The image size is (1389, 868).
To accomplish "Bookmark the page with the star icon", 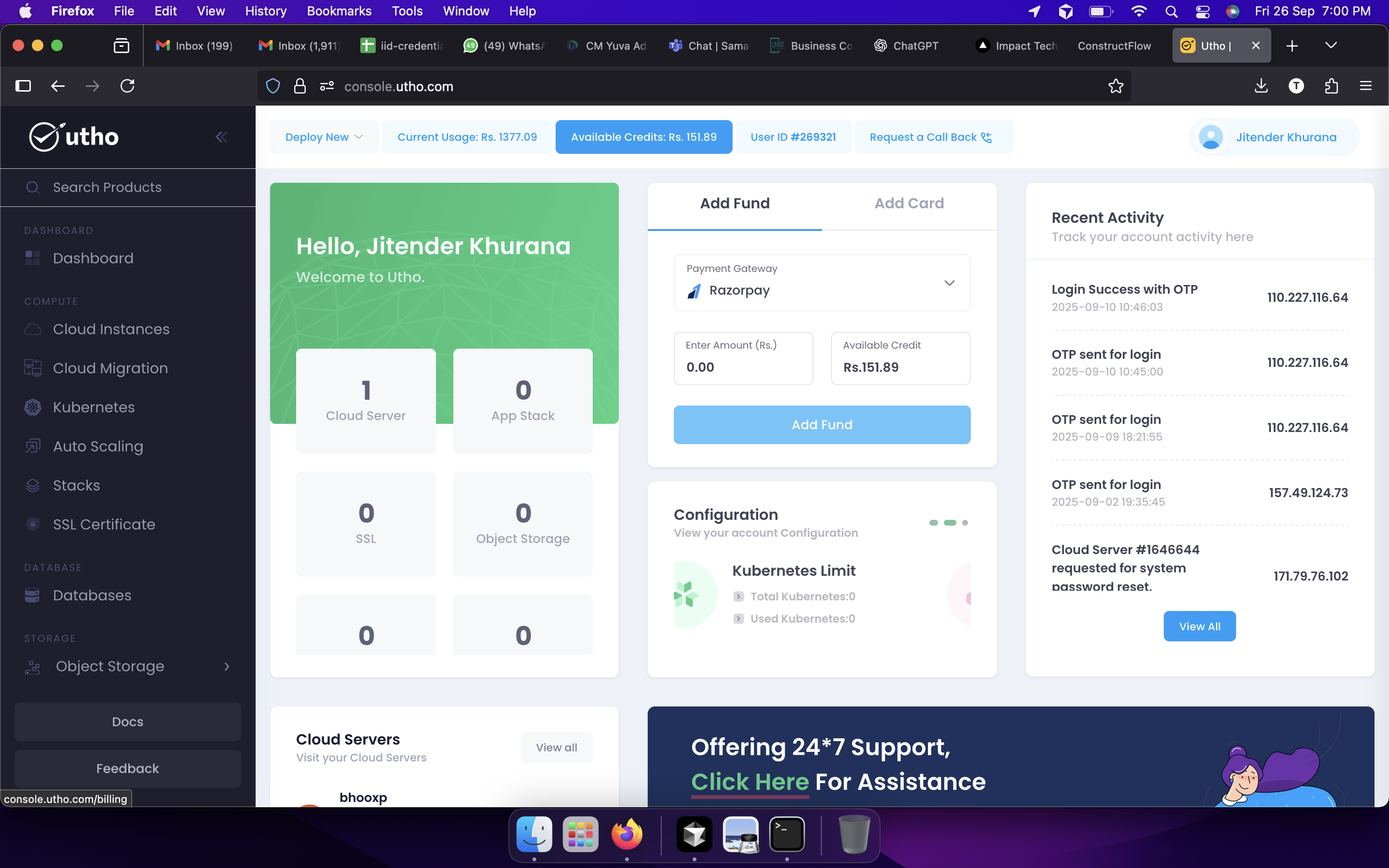I will point(1115,86).
